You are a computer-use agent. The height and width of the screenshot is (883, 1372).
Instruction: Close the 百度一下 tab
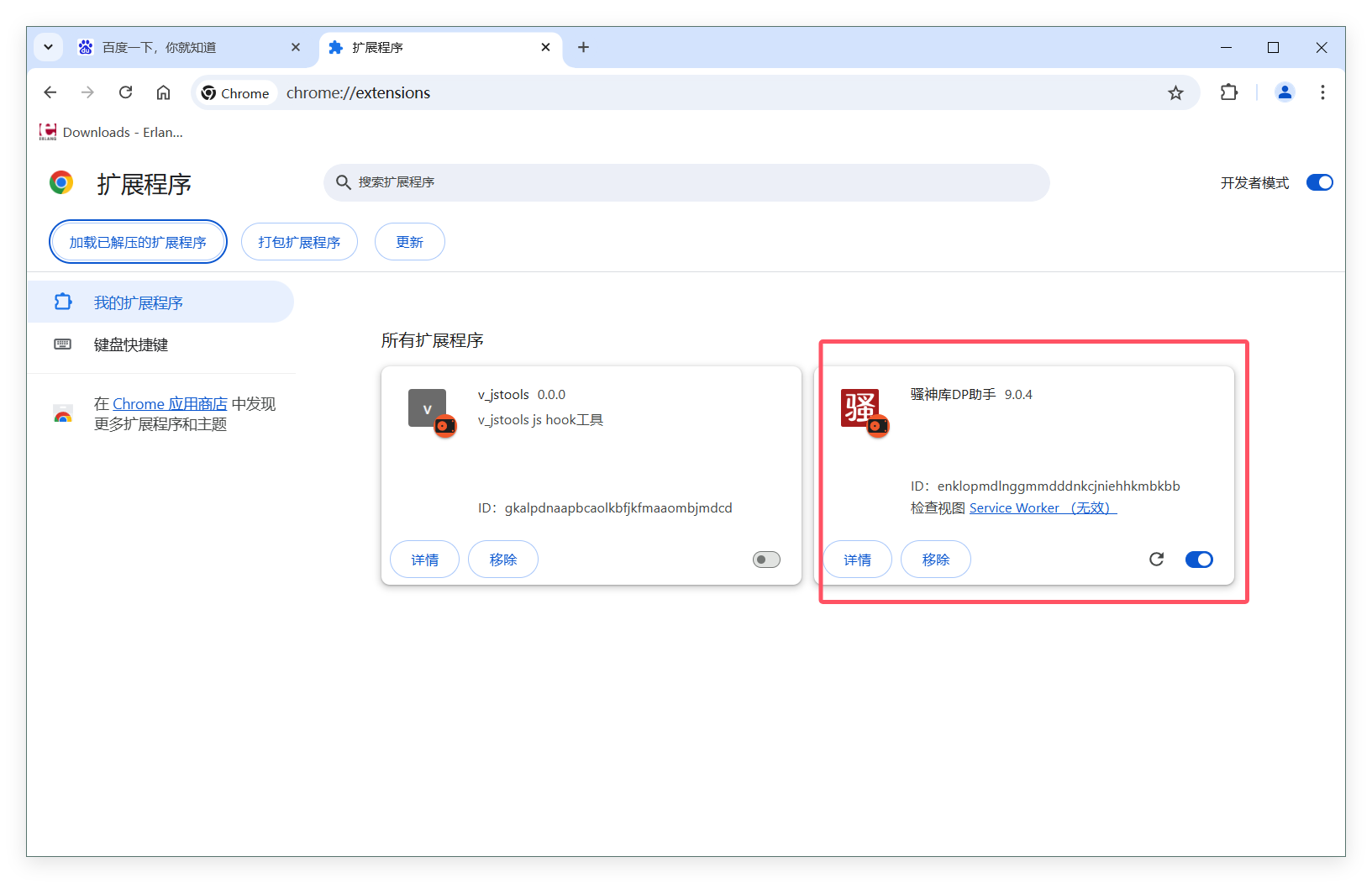(296, 47)
